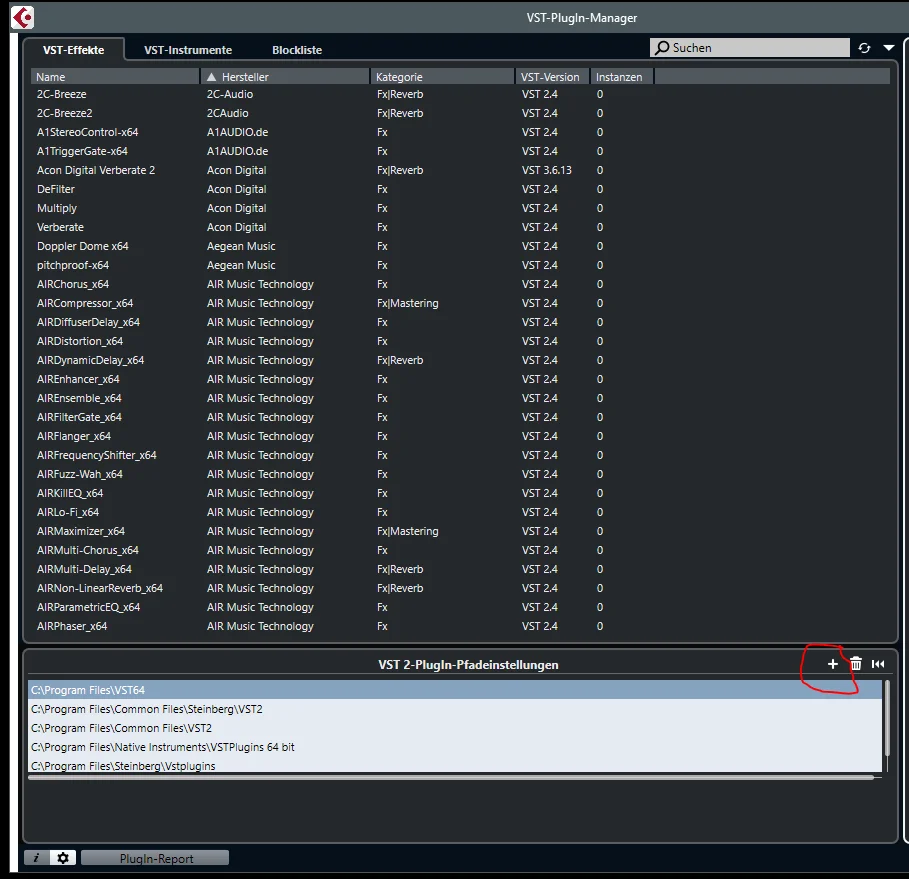The image size is (909, 879).
Task: Open the Blockliste tab
Action: pyautogui.click(x=297, y=50)
